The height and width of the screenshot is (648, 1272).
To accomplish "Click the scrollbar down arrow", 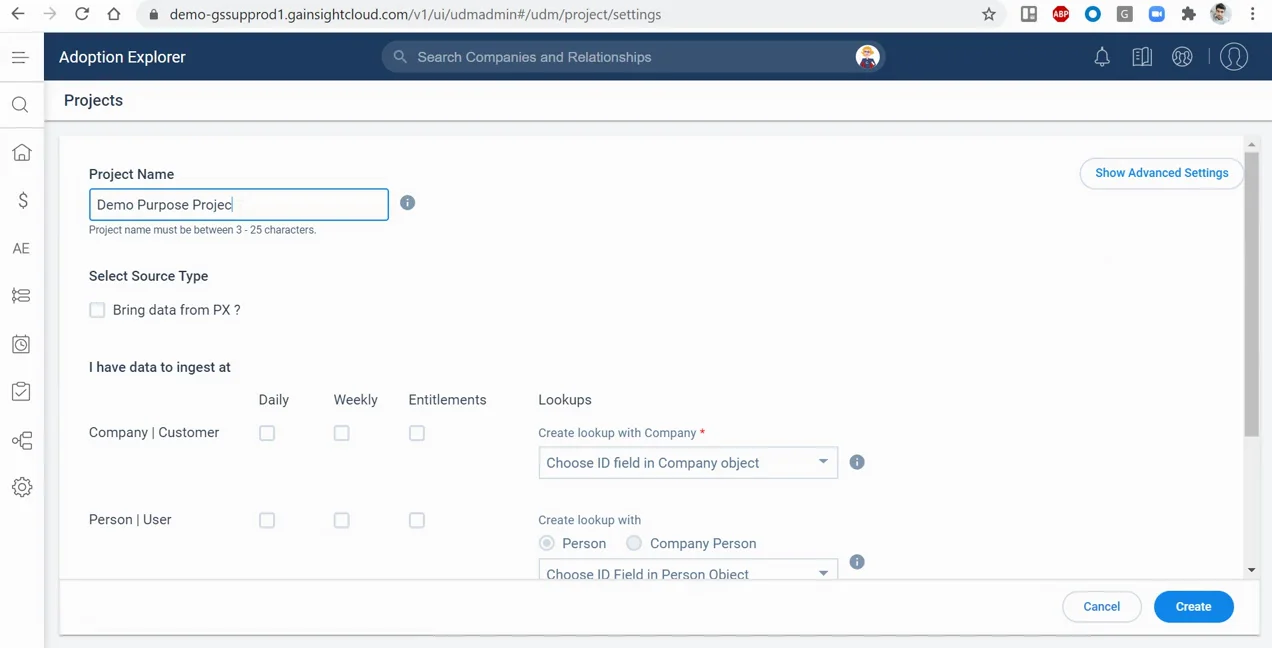I will [1251, 570].
